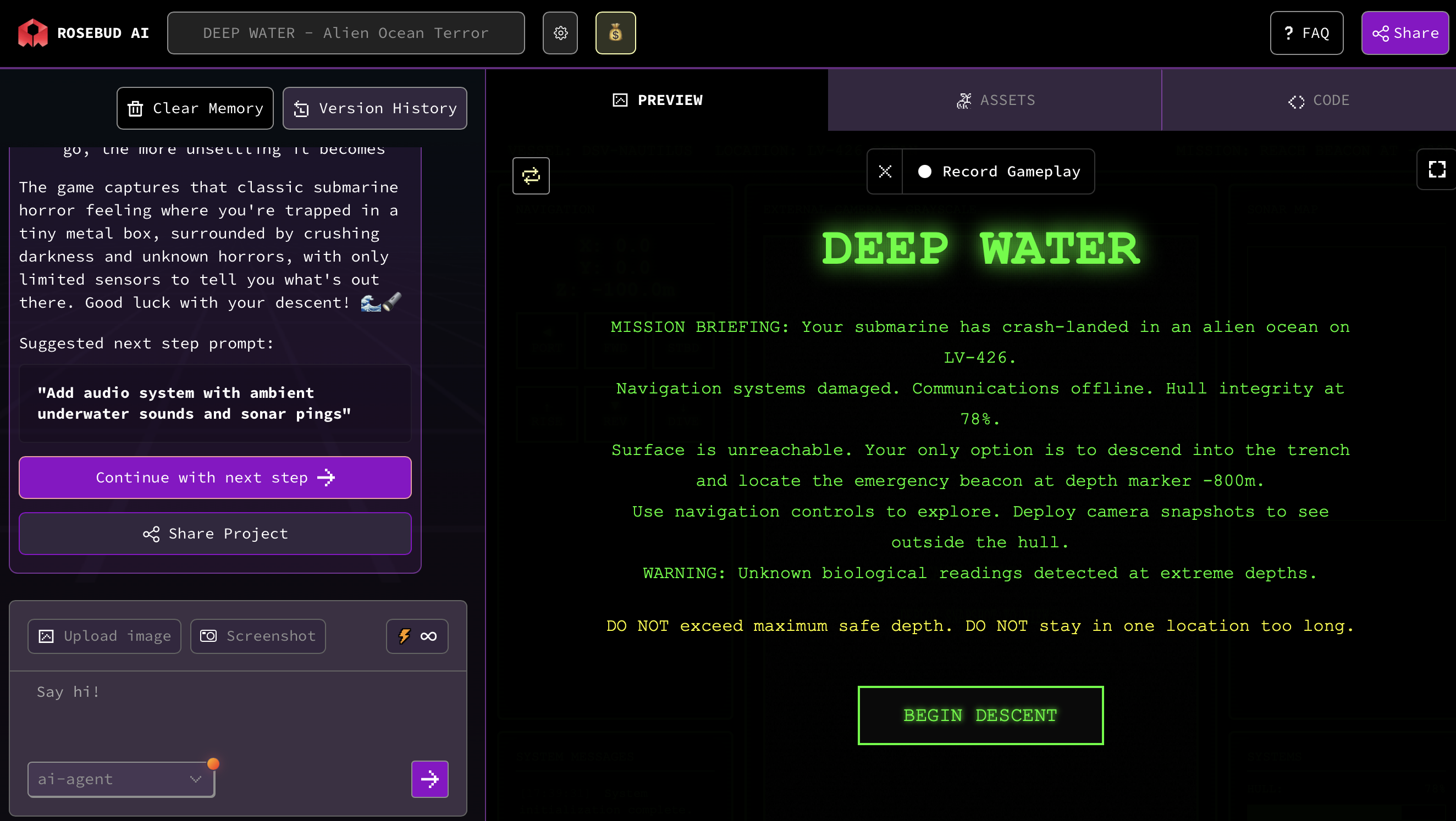Viewport: 1456px width, 821px height.
Task: Click Upload image button
Action: tap(104, 636)
